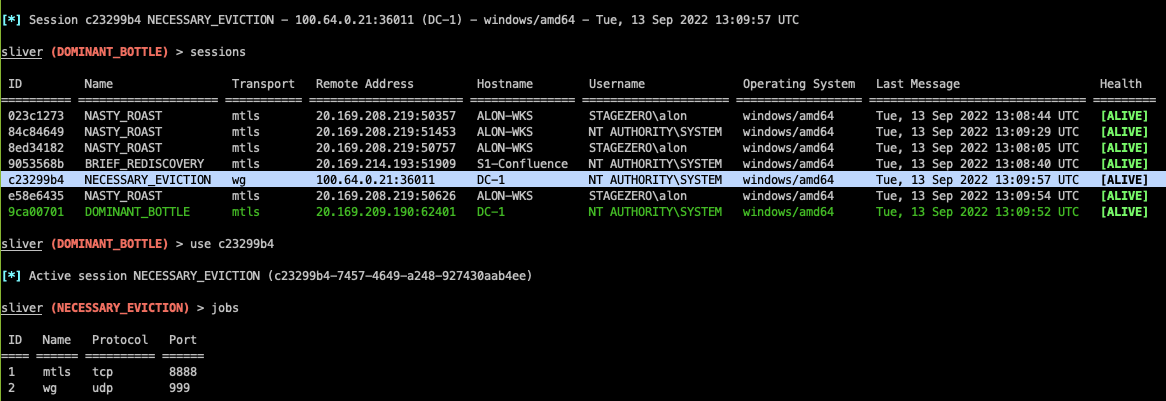Viewport: 1166px width, 401px height.
Task: Select remote address 20.169.208.219:51453
Action: tap(386, 132)
